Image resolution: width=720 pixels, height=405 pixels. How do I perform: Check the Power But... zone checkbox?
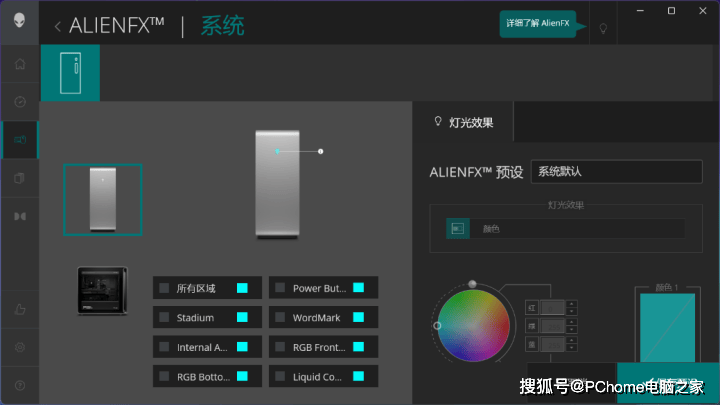coord(280,288)
